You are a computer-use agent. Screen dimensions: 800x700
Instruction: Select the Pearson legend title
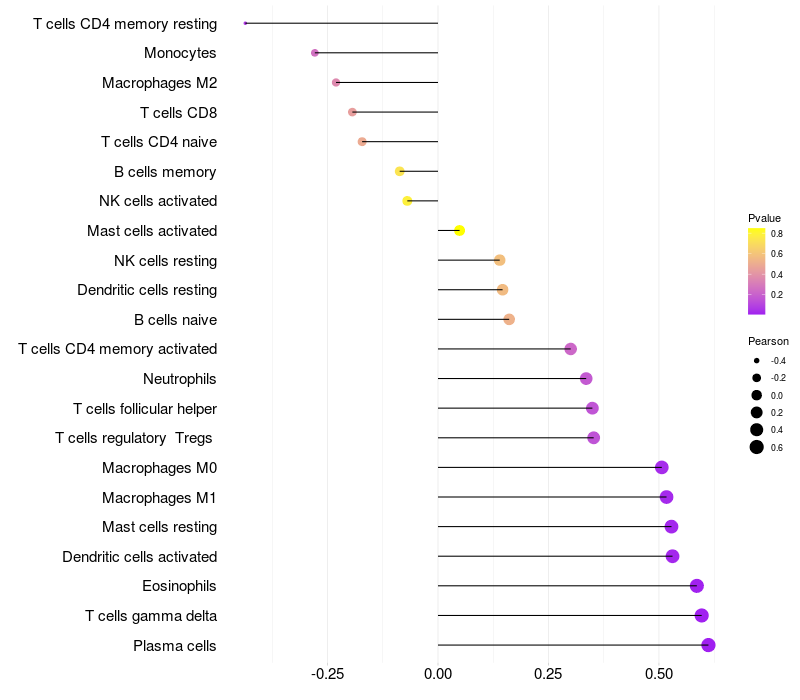point(768,341)
